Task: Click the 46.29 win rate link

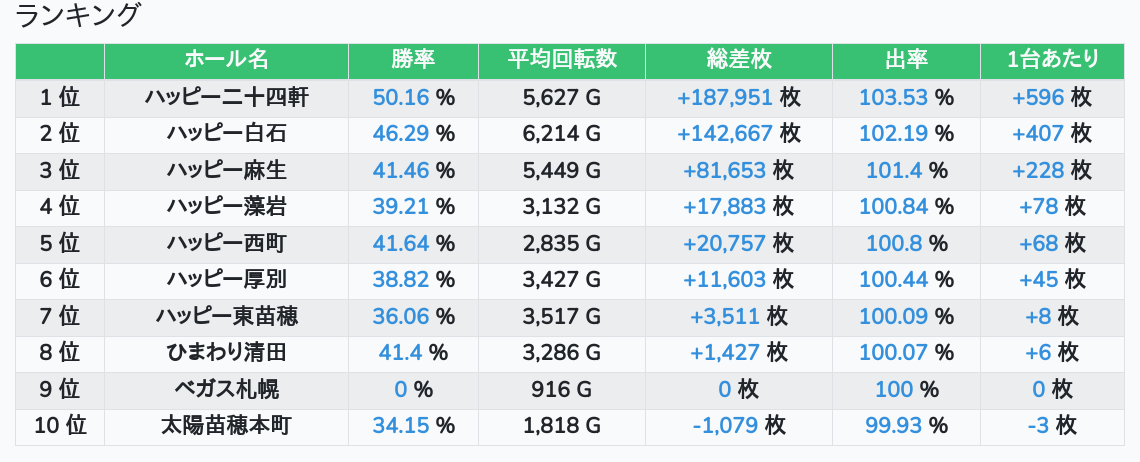Action: coord(400,134)
